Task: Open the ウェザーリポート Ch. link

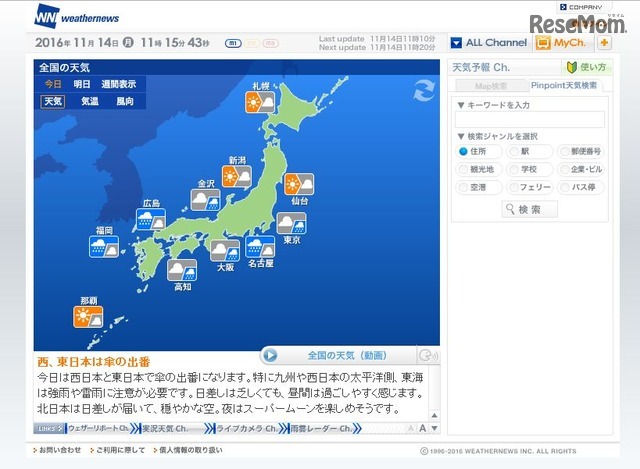Action: (x=98, y=429)
